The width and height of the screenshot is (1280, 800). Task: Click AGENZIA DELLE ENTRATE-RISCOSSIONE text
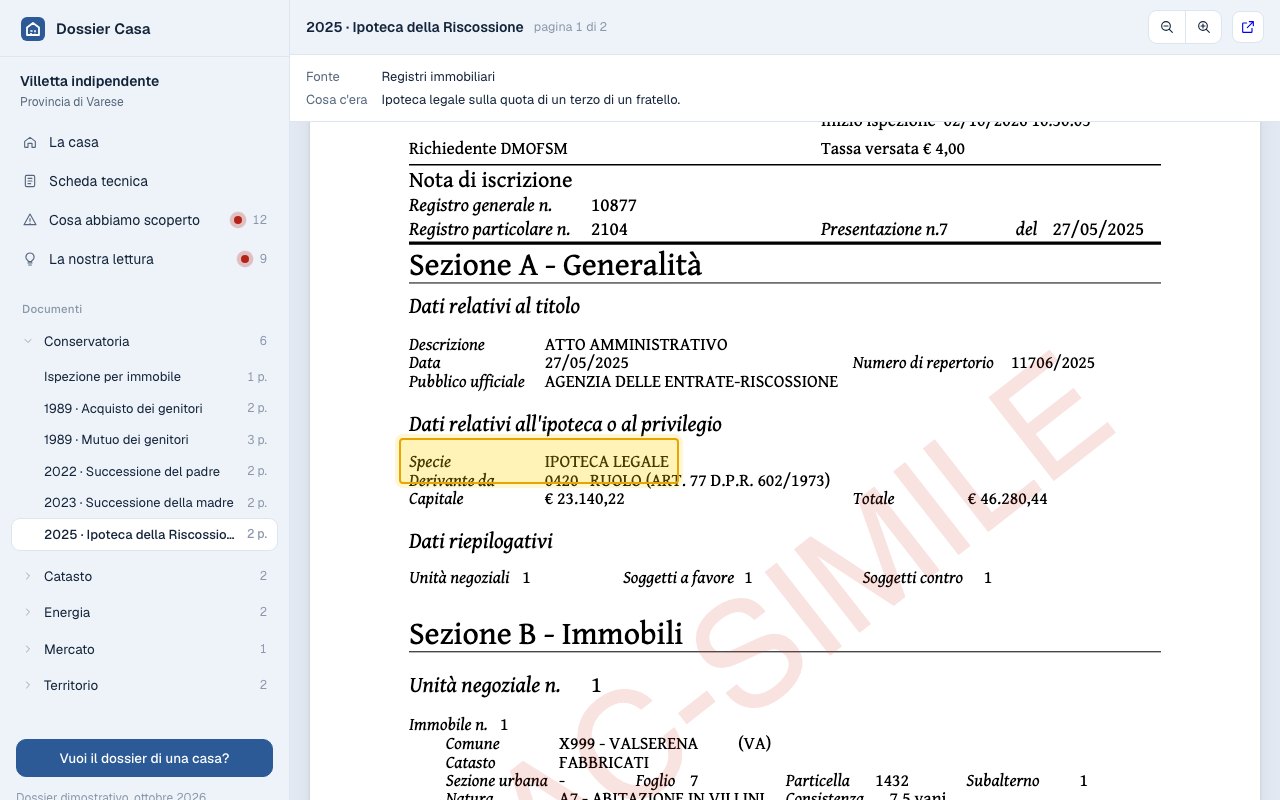[x=691, y=382]
